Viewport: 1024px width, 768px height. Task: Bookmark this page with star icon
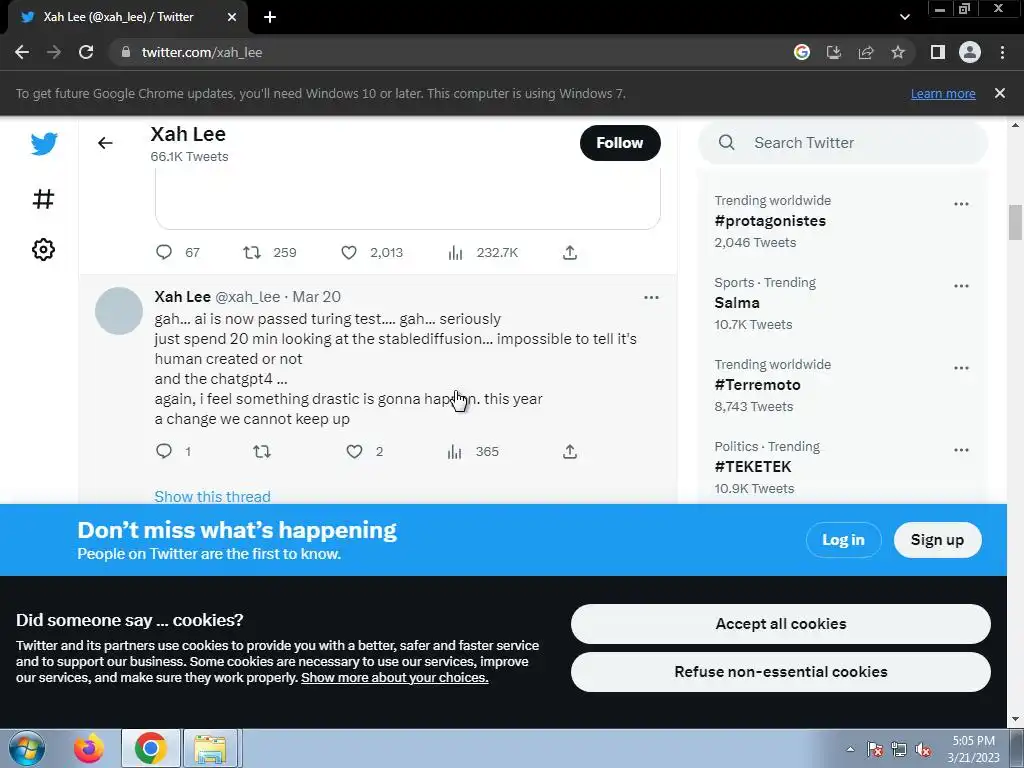pos(898,52)
